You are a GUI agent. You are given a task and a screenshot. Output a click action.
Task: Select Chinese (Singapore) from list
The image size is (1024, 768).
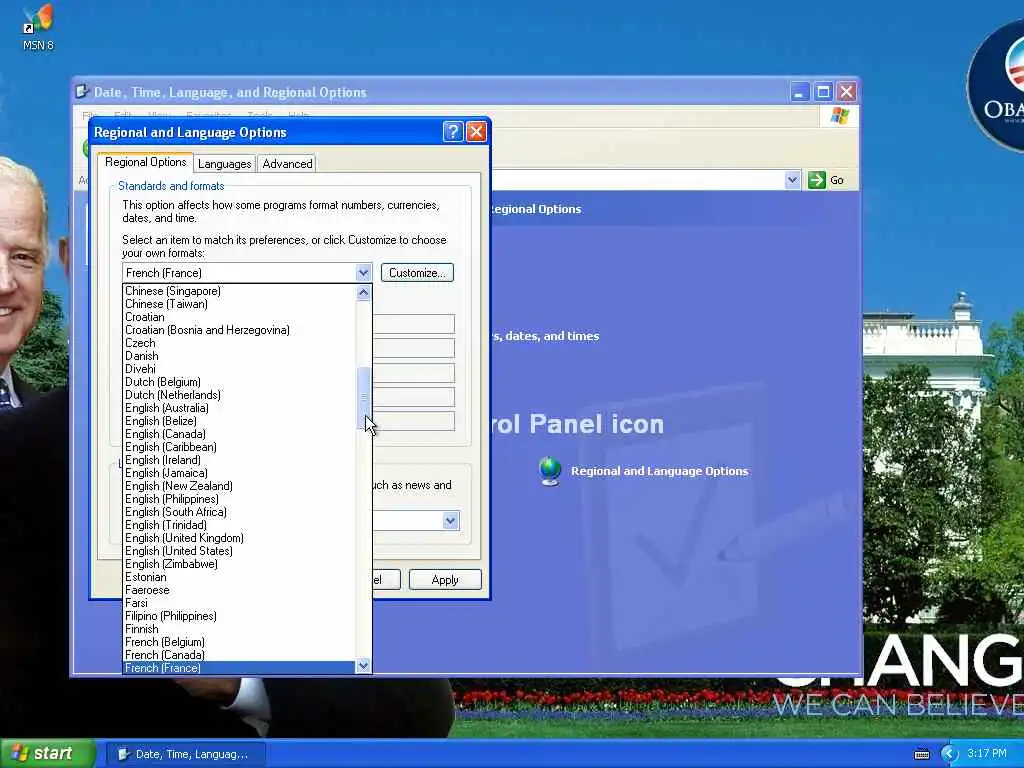pyautogui.click(x=239, y=291)
